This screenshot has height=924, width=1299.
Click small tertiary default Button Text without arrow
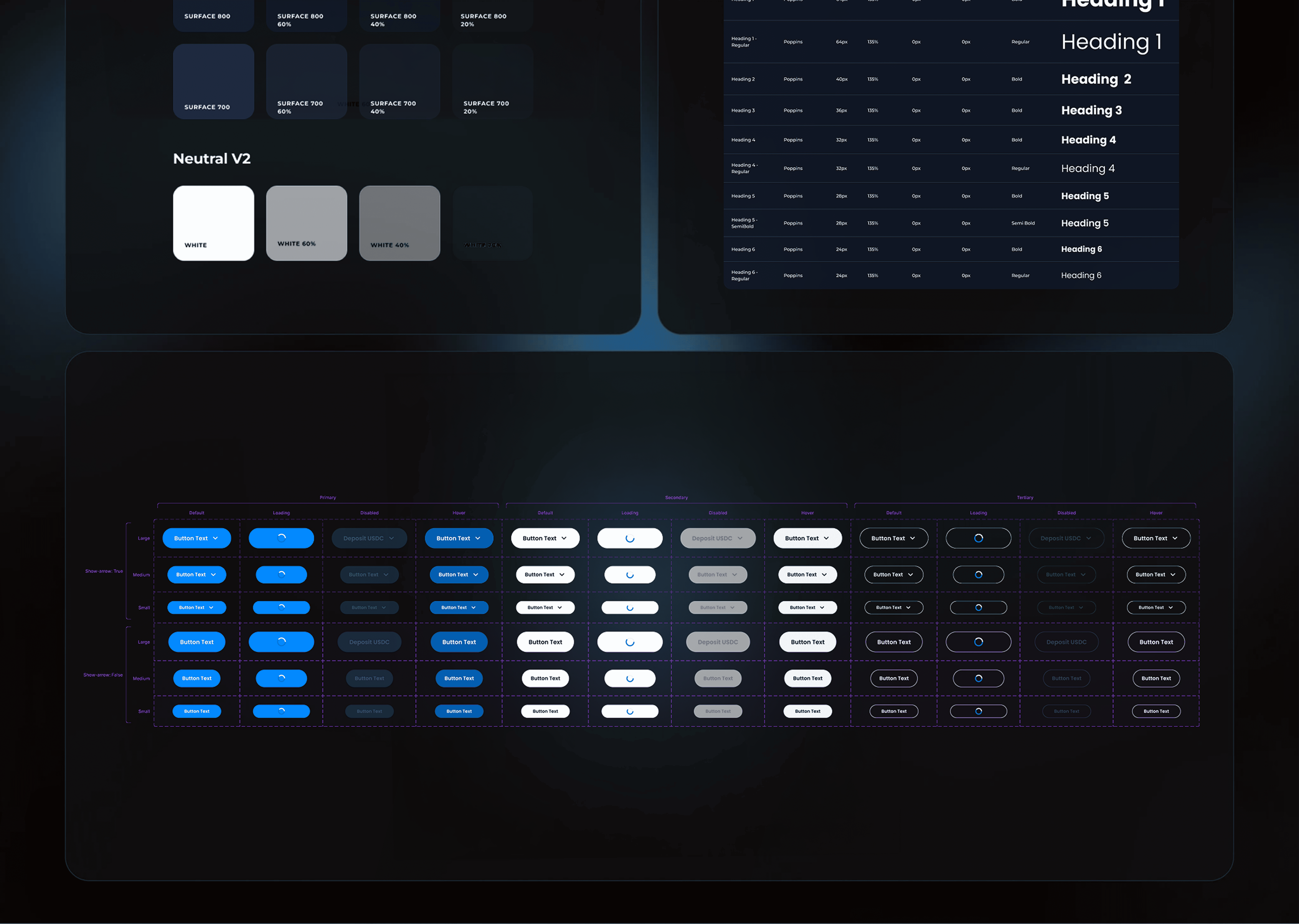(x=894, y=711)
